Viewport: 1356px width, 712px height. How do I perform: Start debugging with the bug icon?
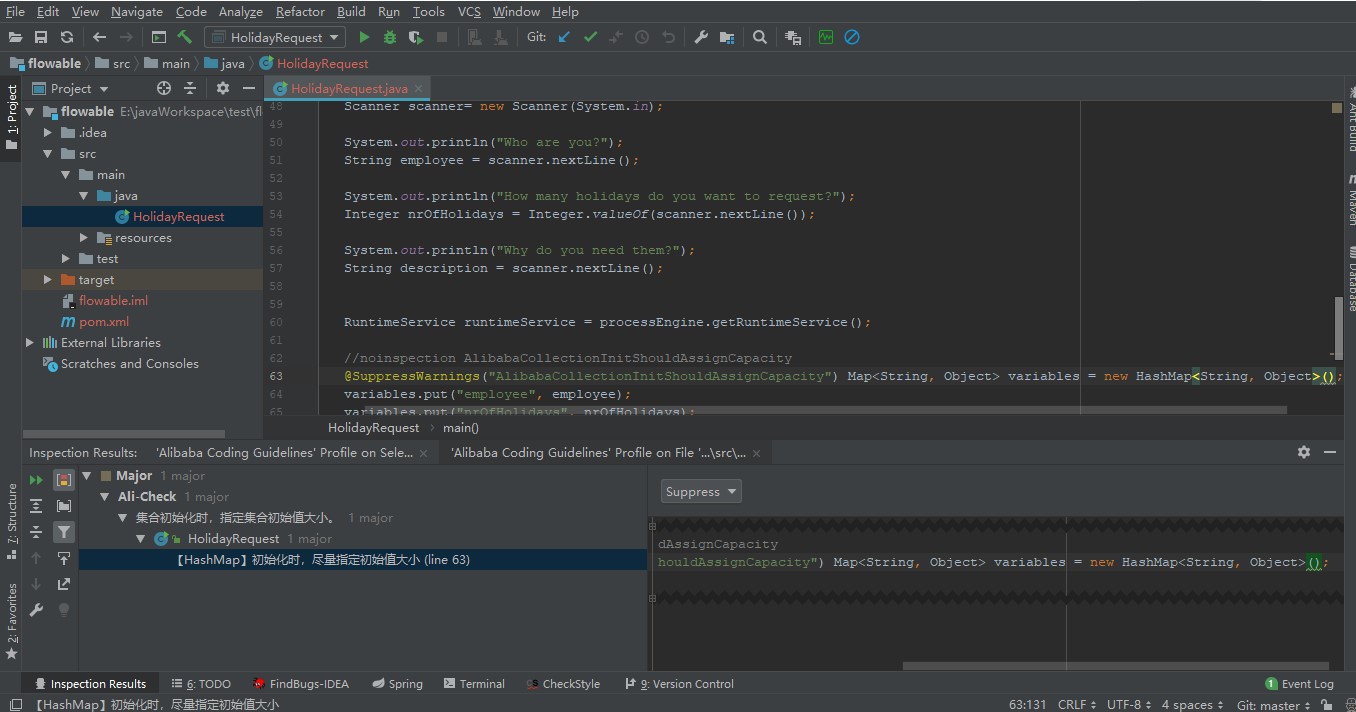click(390, 37)
